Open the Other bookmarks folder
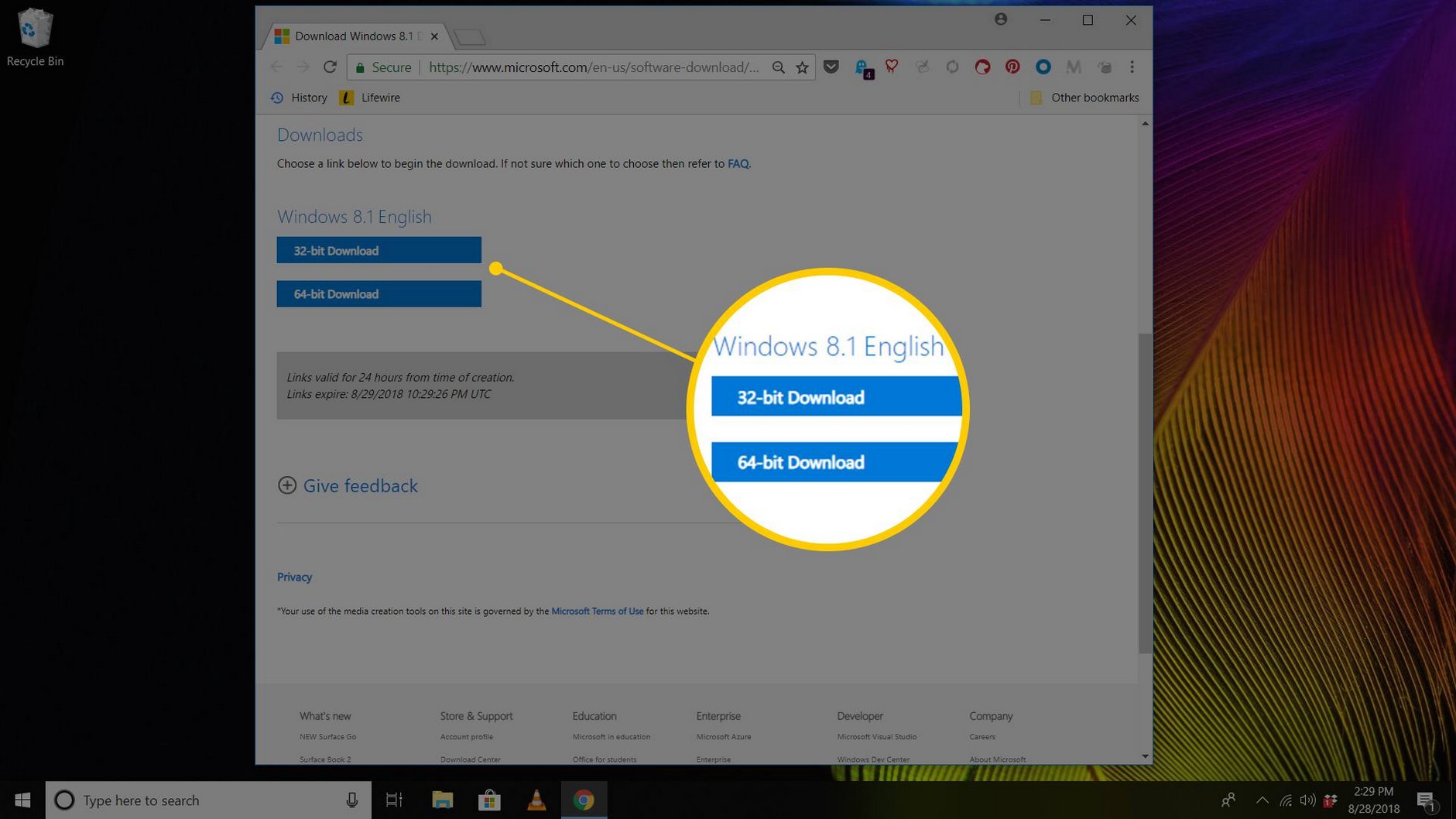Viewport: 1456px width, 819px height. click(x=1084, y=98)
